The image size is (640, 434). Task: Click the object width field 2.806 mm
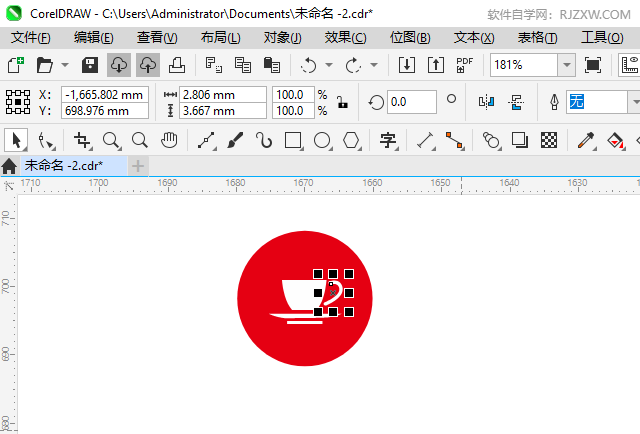tap(223, 95)
